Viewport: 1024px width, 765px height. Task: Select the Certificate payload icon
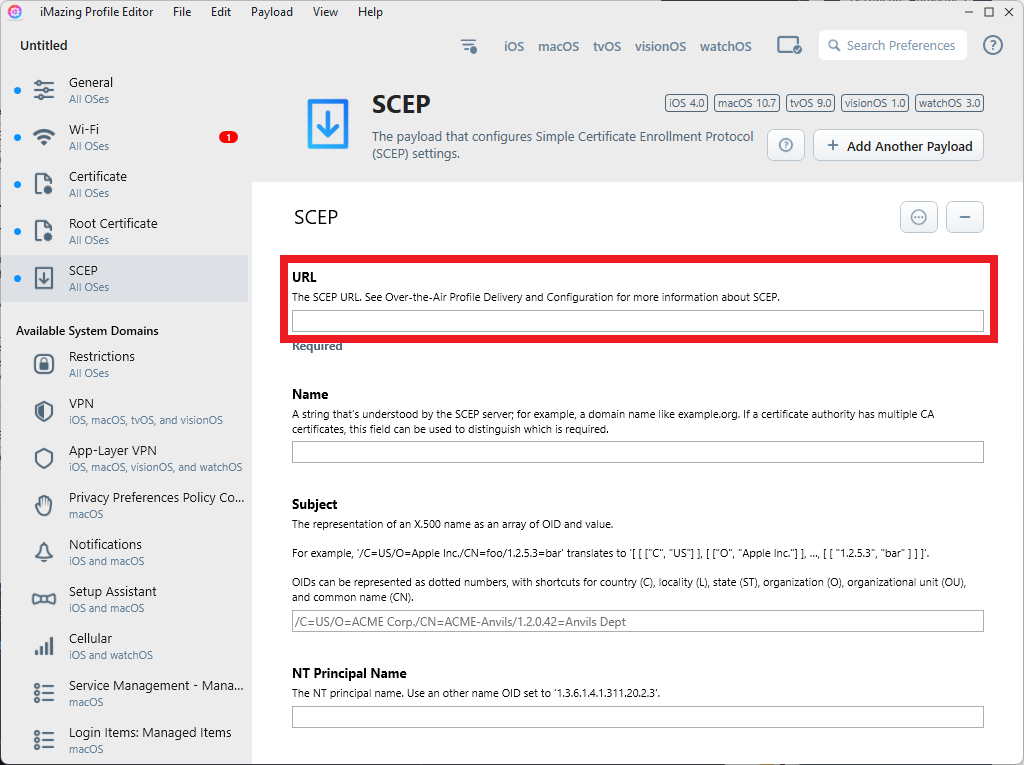(x=44, y=184)
